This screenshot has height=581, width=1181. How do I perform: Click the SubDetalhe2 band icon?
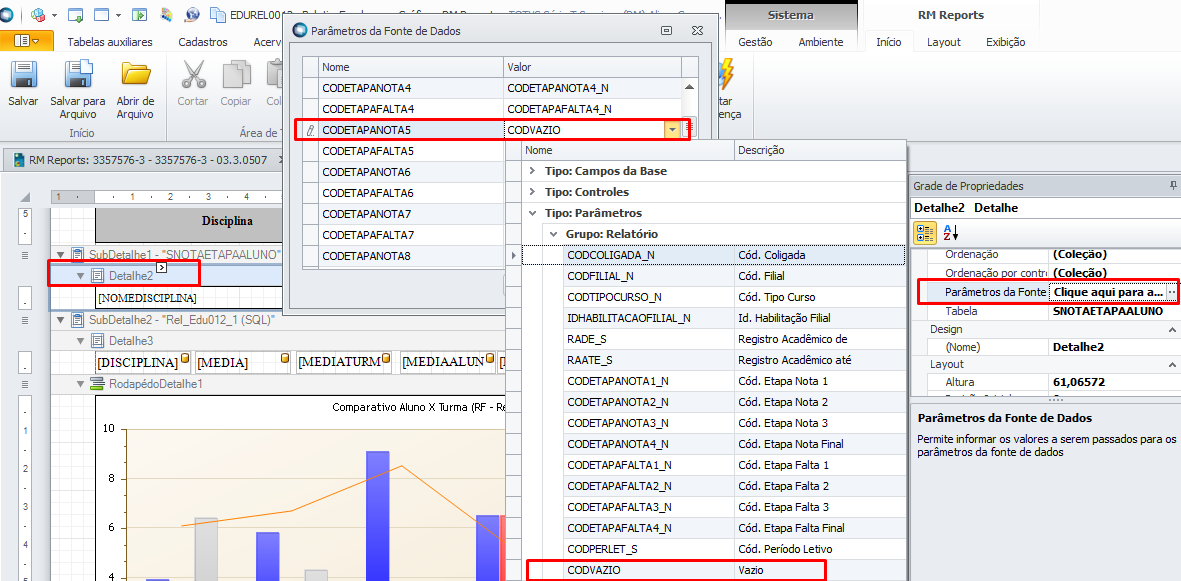pos(78,320)
